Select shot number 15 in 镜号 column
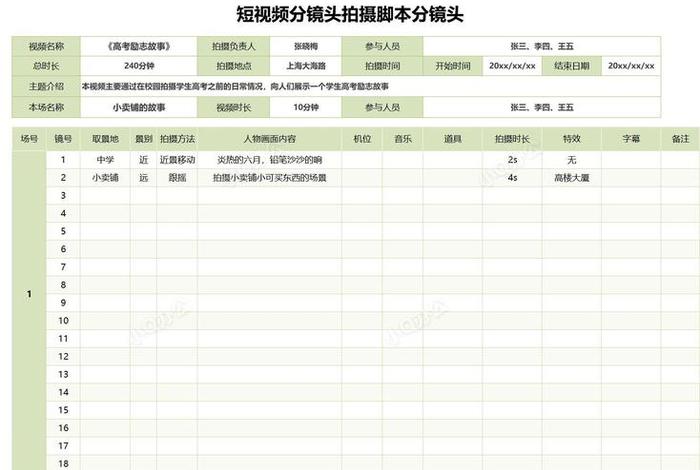Screen dimensions: 700x470 click(63, 410)
